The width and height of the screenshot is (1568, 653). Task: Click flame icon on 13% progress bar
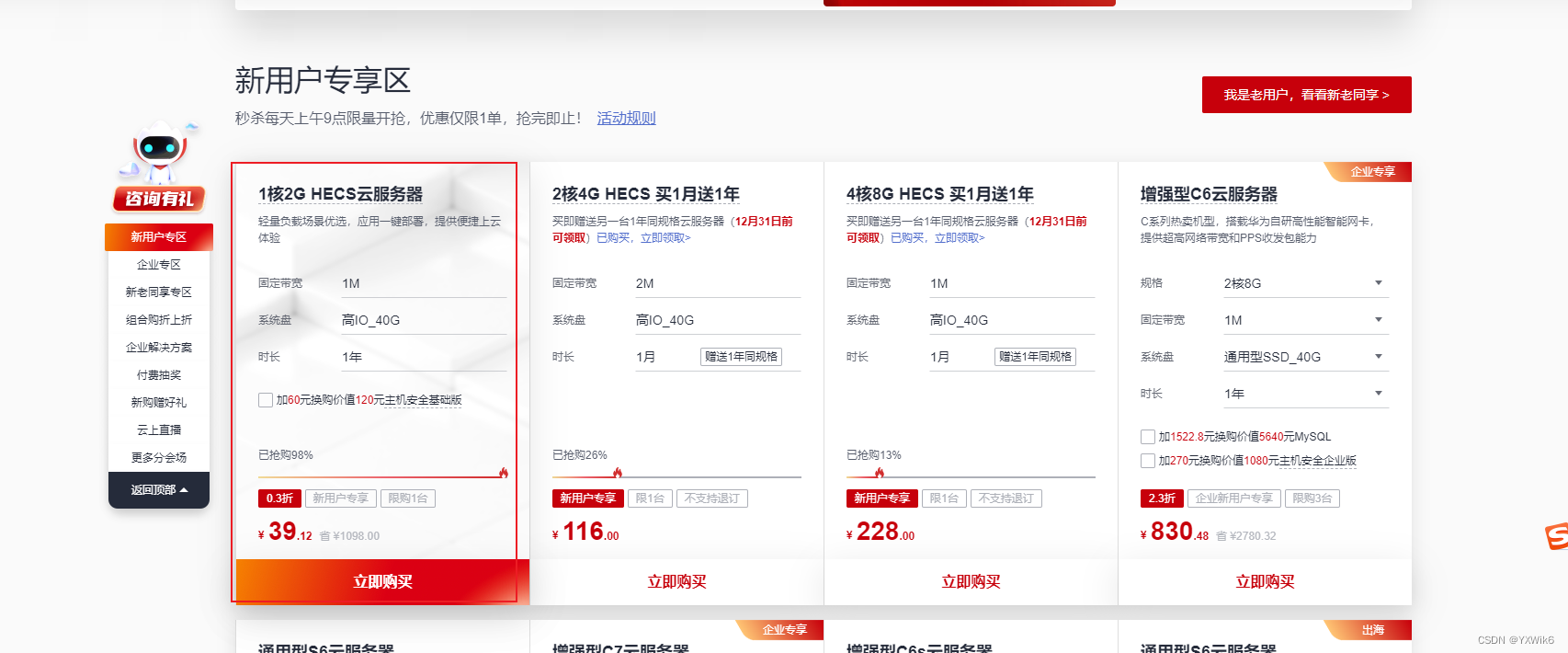pyautogui.click(x=880, y=473)
